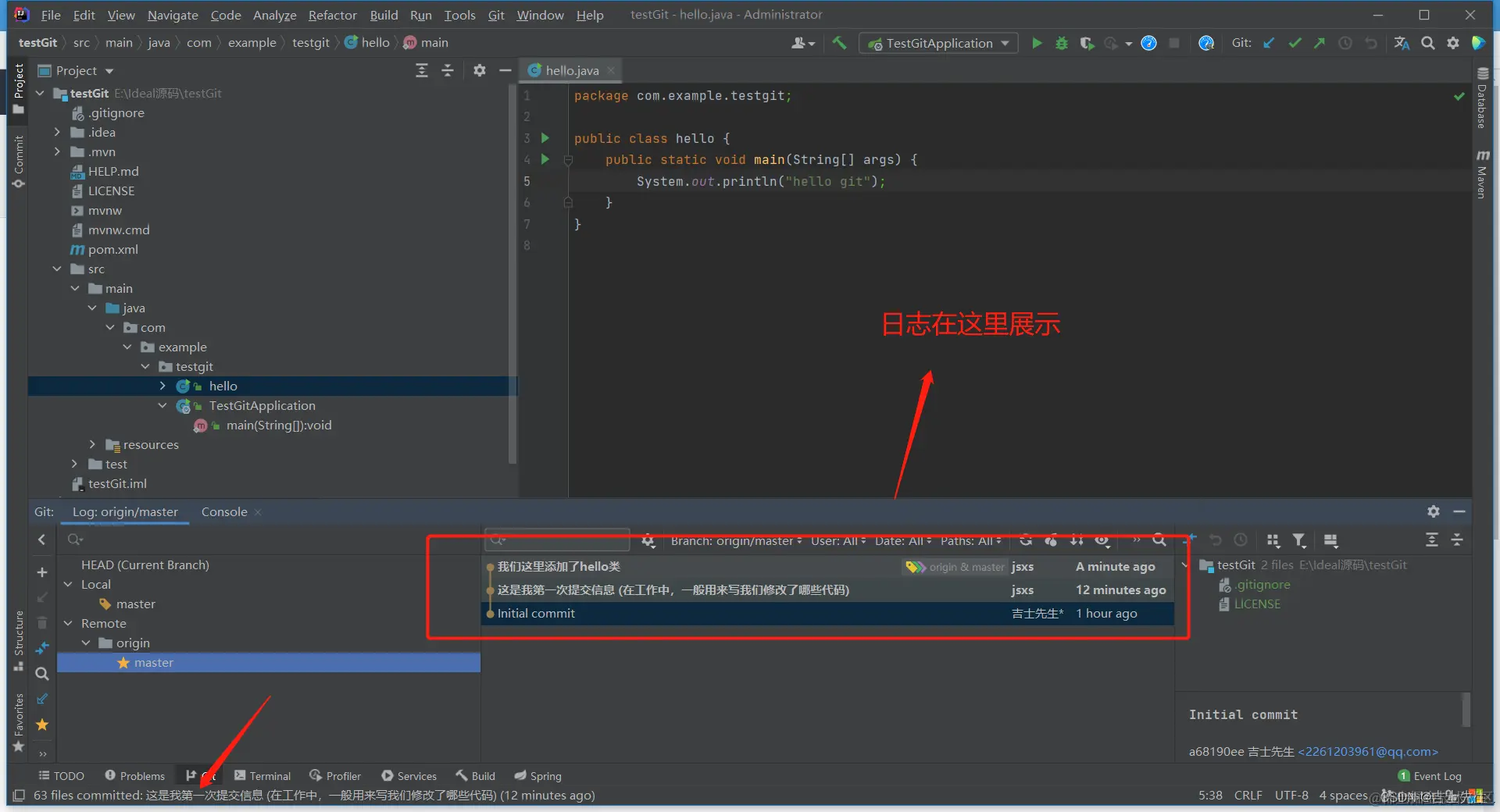Toggle the Commit tool window

[x=19, y=162]
